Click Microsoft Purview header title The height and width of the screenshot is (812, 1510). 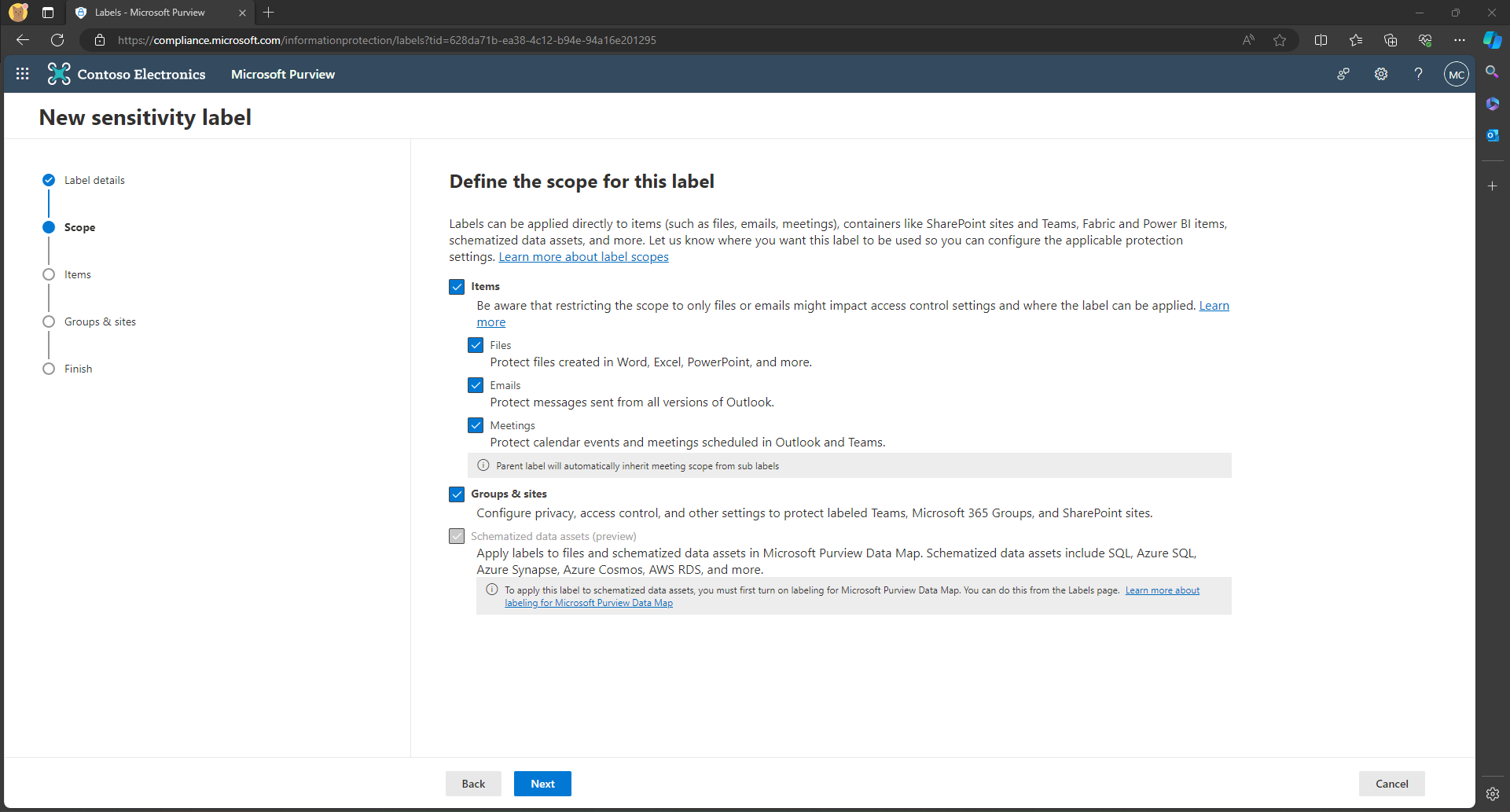[x=283, y=74]
